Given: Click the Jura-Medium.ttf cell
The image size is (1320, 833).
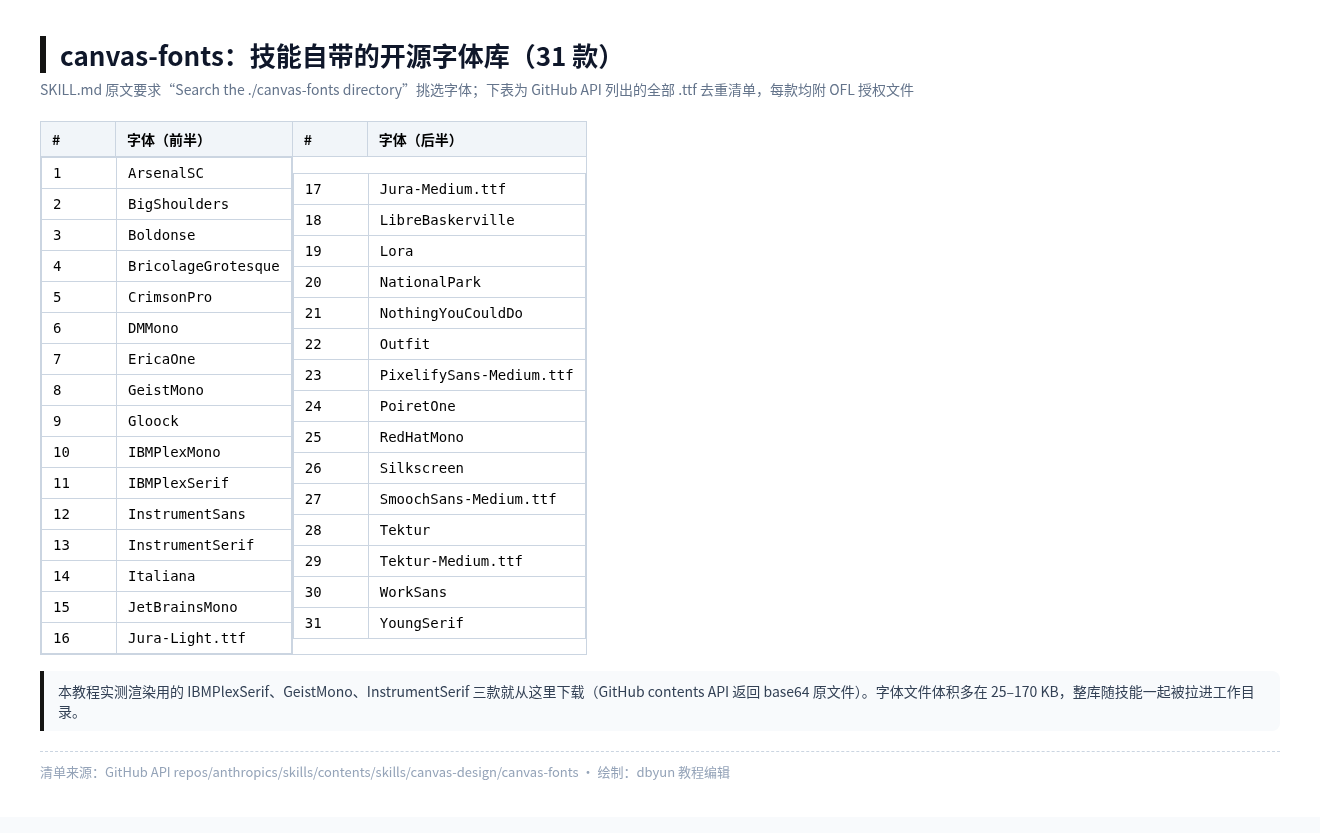Looking at the screenshot, I should point(476,189).
